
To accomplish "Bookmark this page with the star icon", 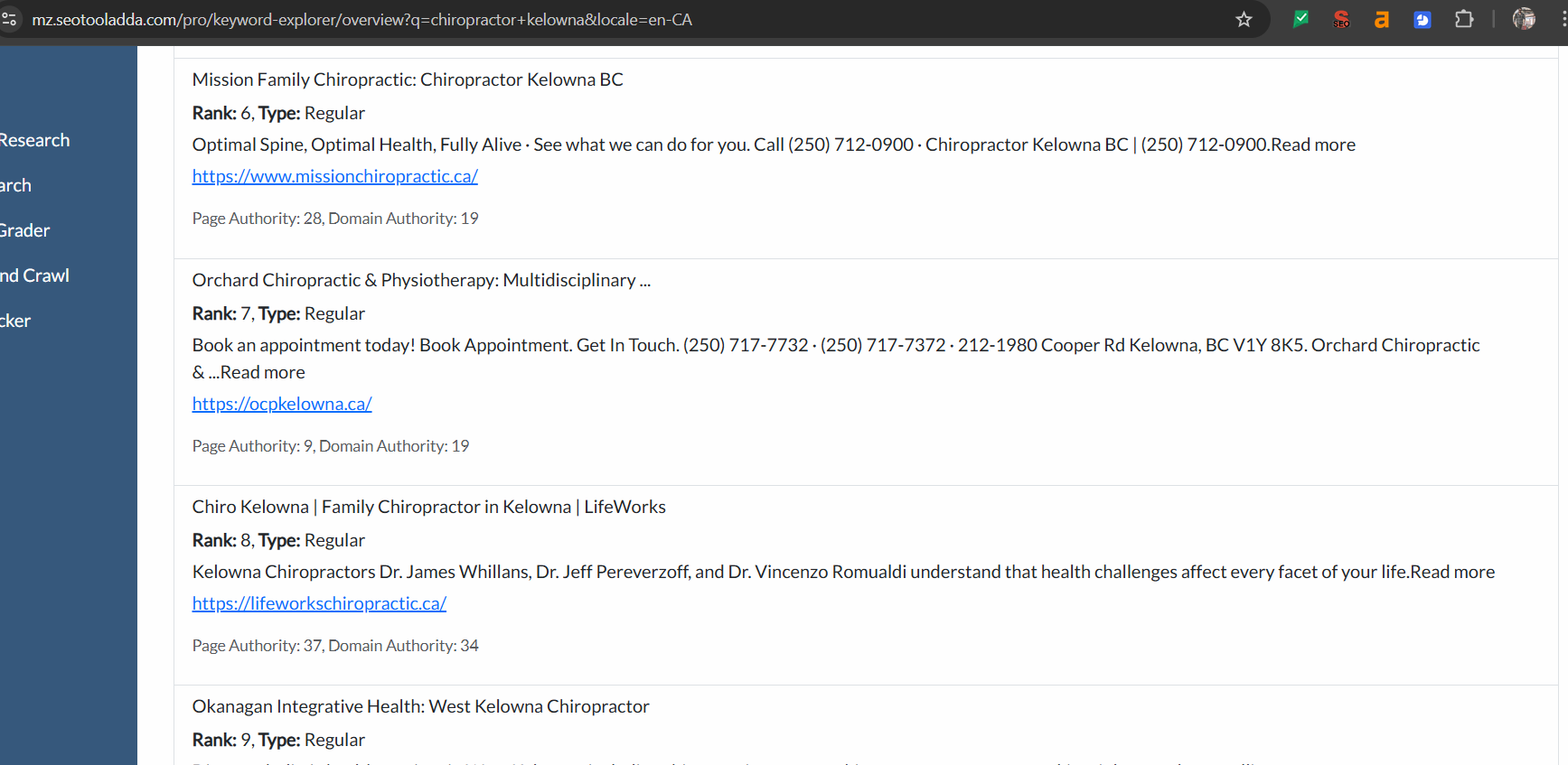I will pos(1244,19).
